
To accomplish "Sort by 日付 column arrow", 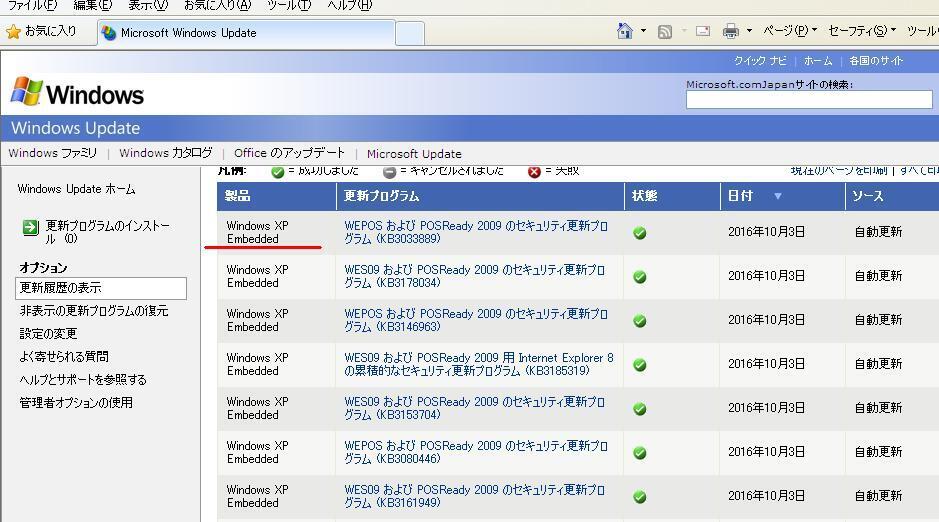I will pos(777,196).
